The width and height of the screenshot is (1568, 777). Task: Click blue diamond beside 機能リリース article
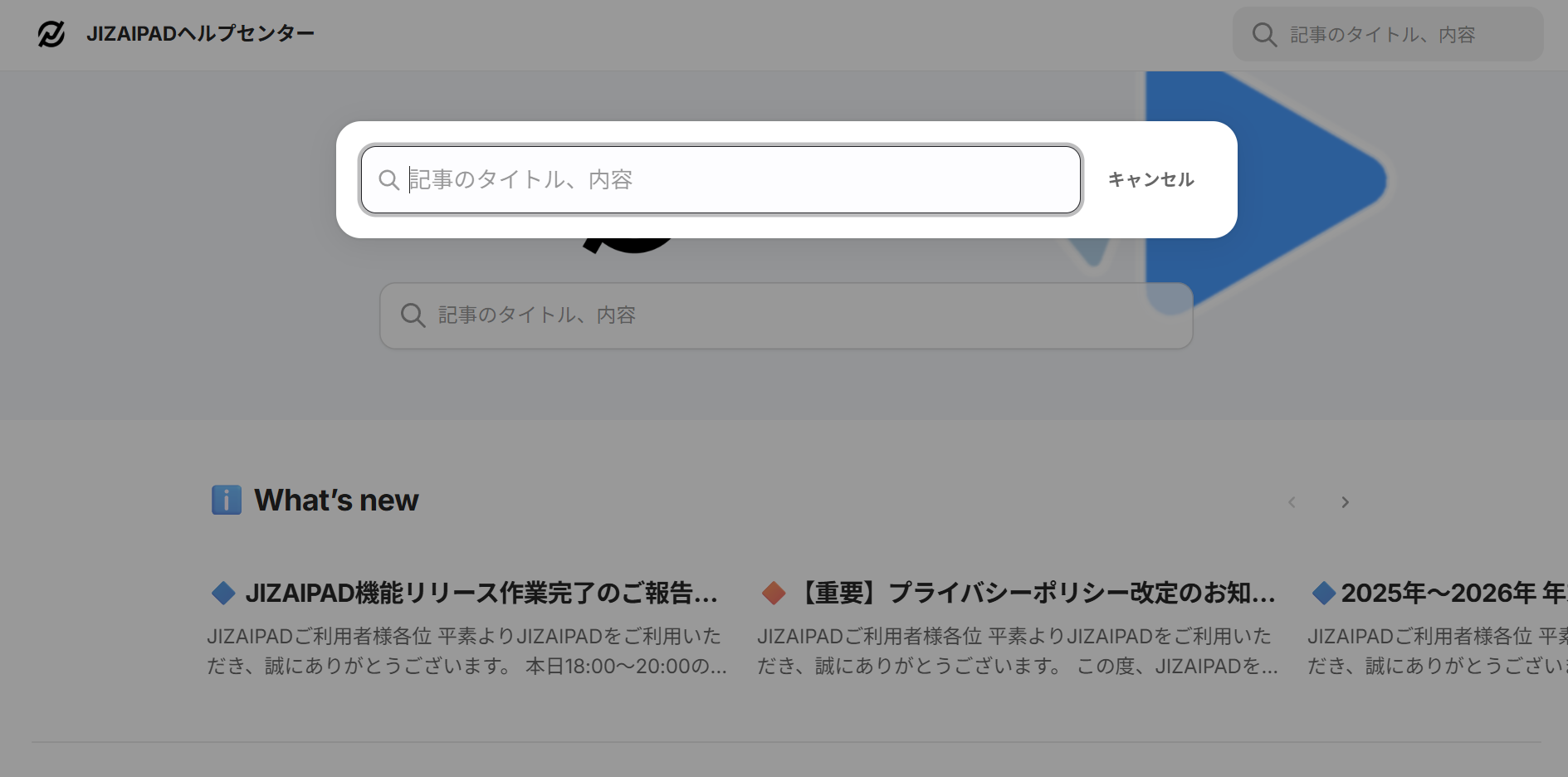(x=223, y=593)
